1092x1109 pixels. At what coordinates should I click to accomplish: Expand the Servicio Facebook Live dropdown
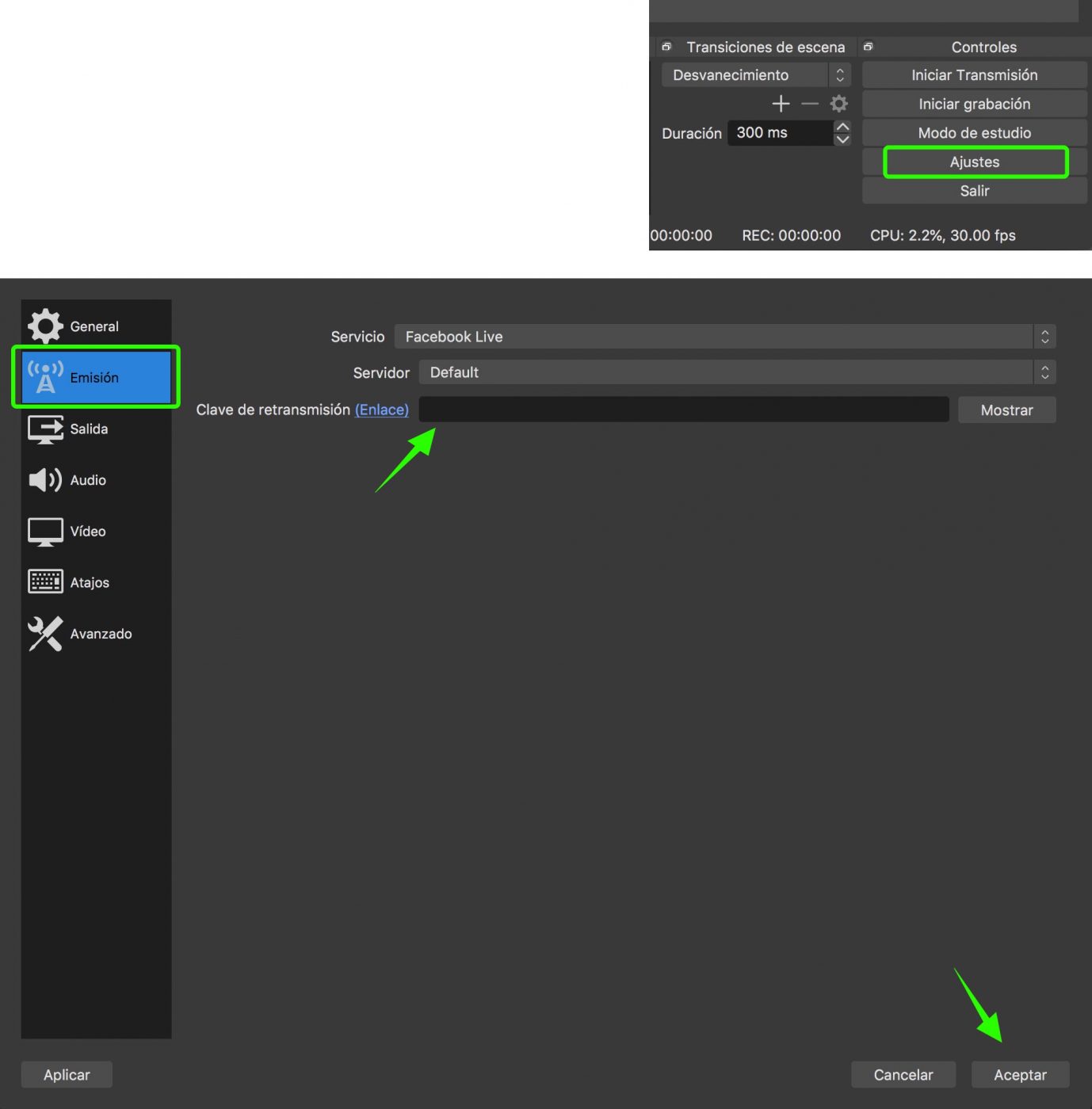[724, 337]
